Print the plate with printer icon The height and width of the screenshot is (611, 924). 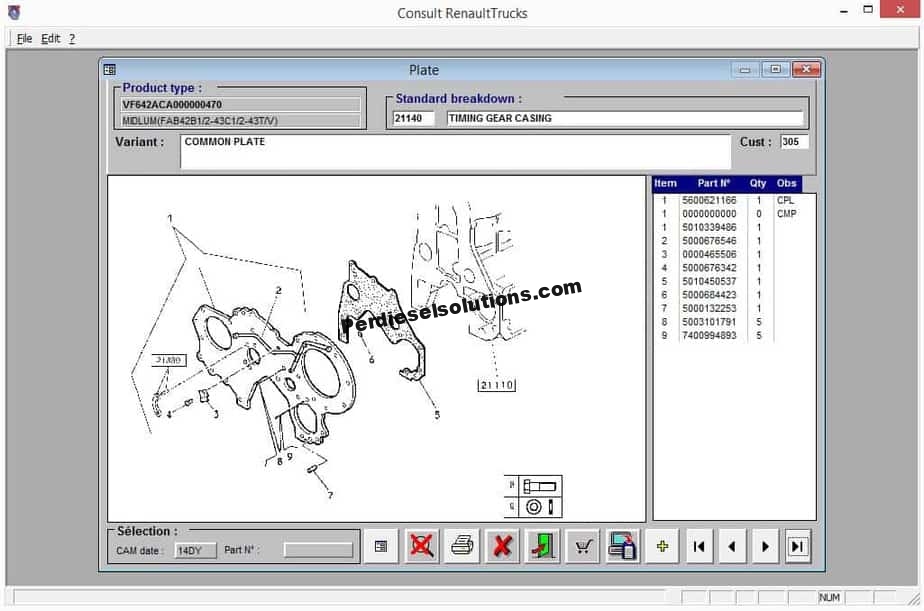tap(462, 546)
